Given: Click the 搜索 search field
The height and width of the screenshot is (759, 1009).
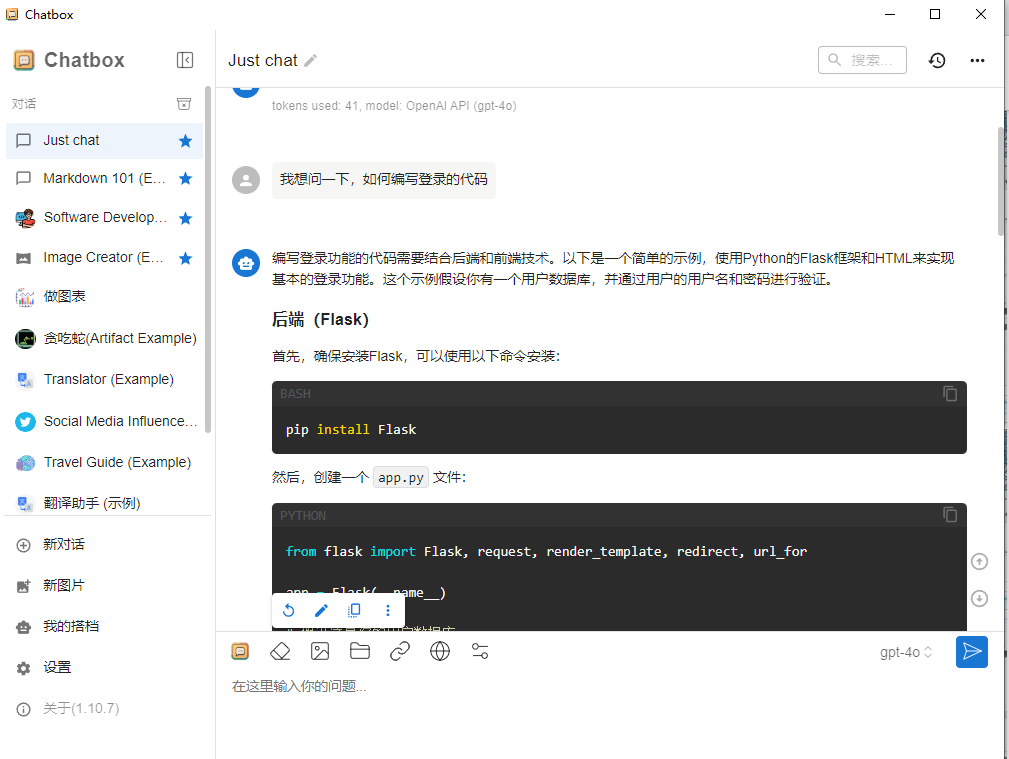Looking at the screenshot, I should coord(862,60).
